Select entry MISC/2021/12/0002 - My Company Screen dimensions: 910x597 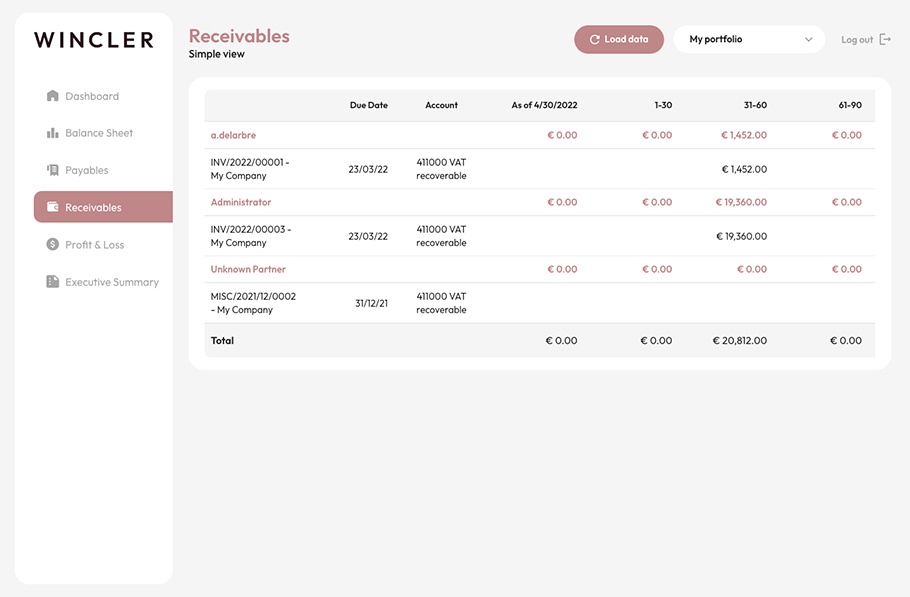click(x=253, y=303)
